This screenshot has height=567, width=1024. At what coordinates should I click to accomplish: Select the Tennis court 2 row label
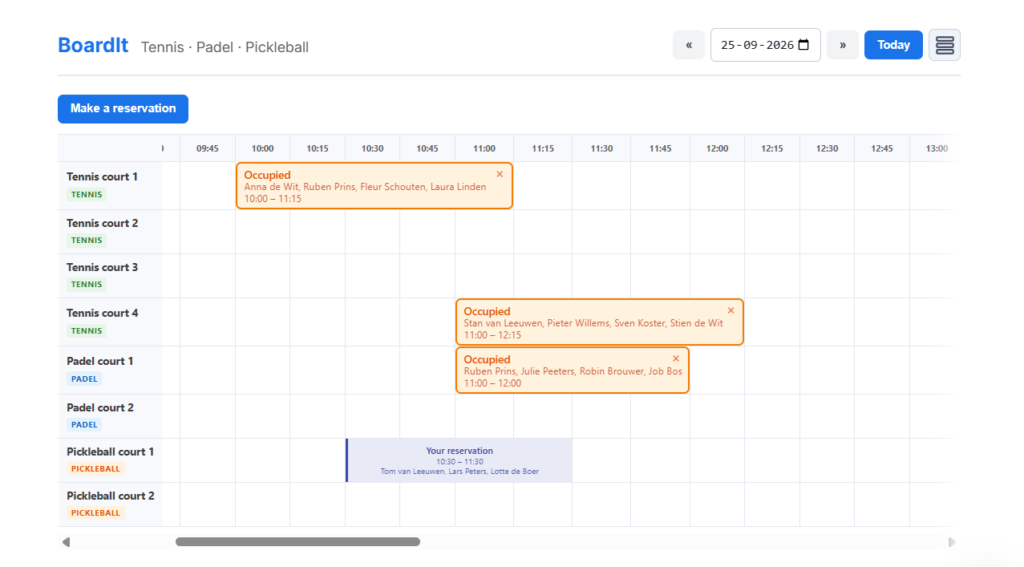[x=102, y=223]
